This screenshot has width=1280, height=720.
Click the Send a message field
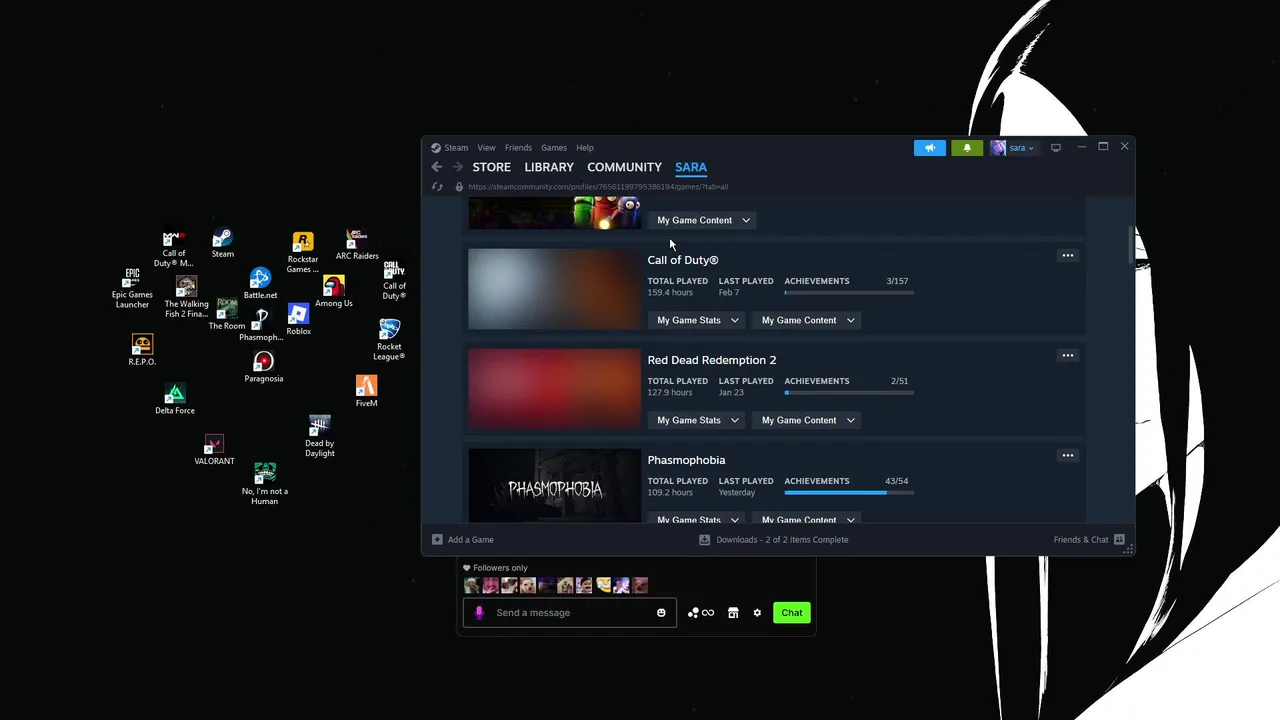click(x=570, y=613)
